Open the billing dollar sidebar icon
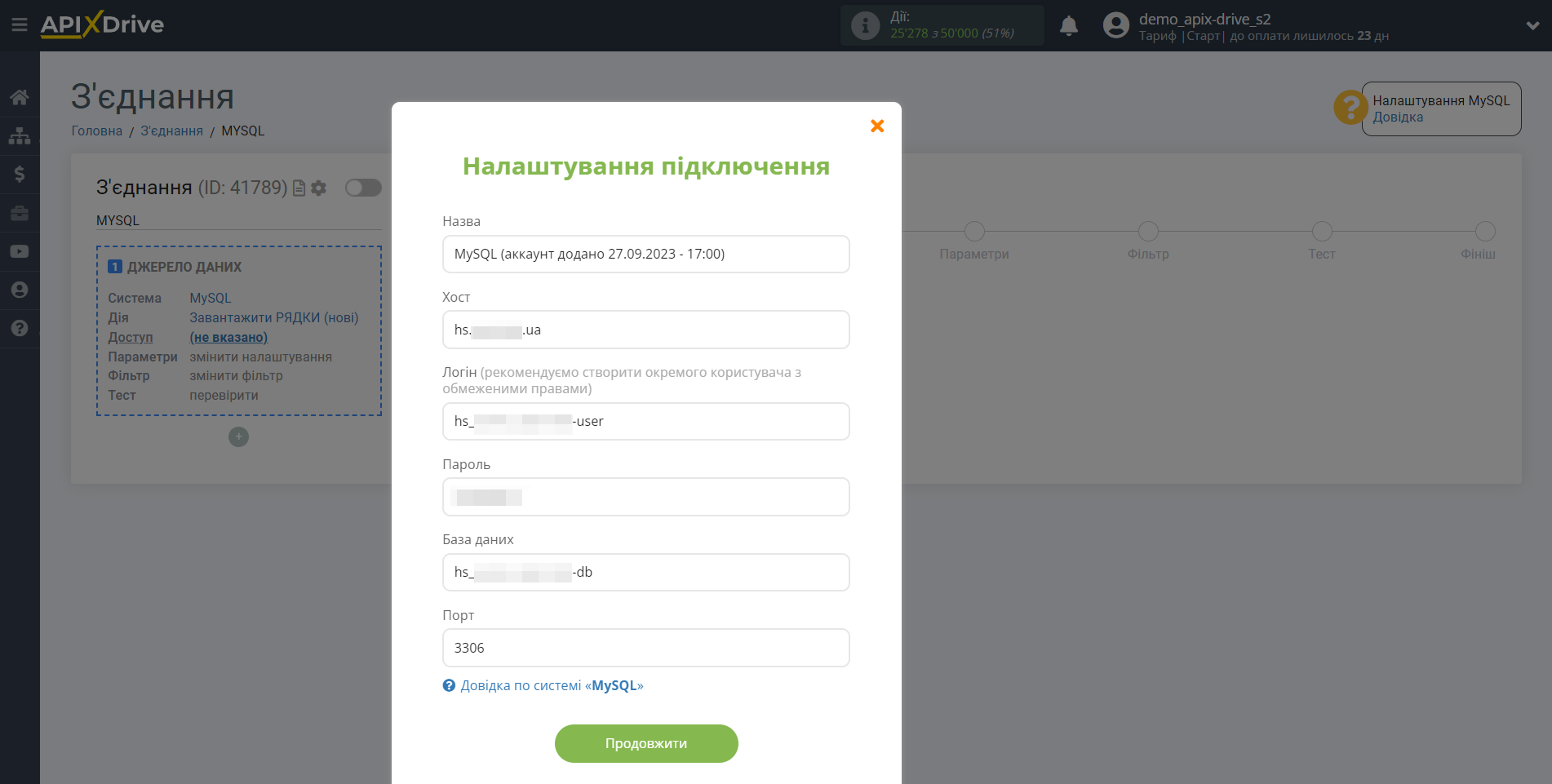This screenshot has width=1552, height=784. point(20,174)
